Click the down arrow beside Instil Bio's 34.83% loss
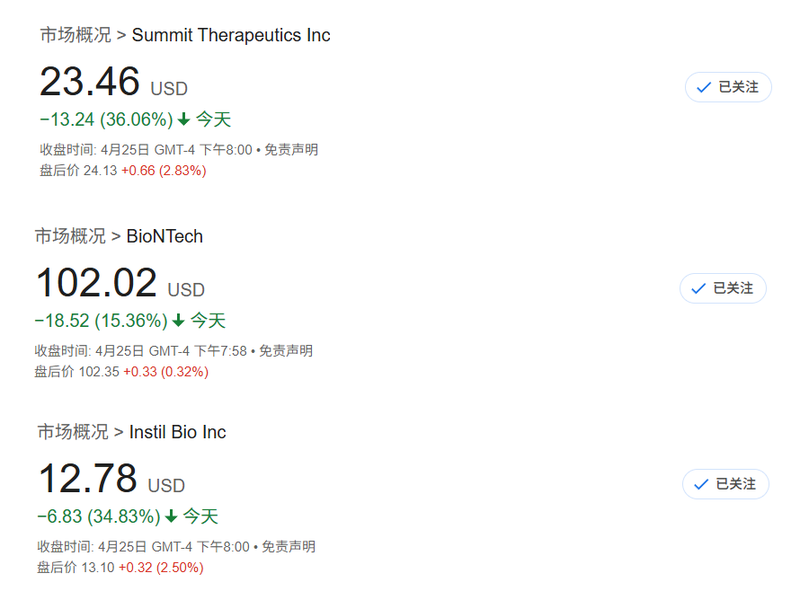Screen dimensions: 800x591 pos(171,517)
